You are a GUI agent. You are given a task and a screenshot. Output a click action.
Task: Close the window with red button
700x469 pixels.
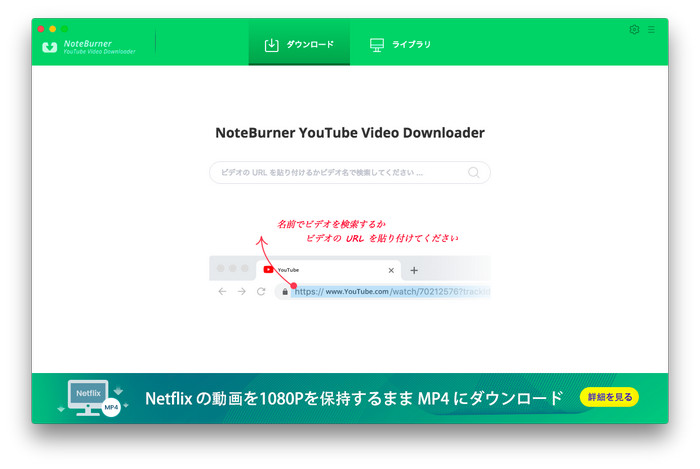(41, 29)
